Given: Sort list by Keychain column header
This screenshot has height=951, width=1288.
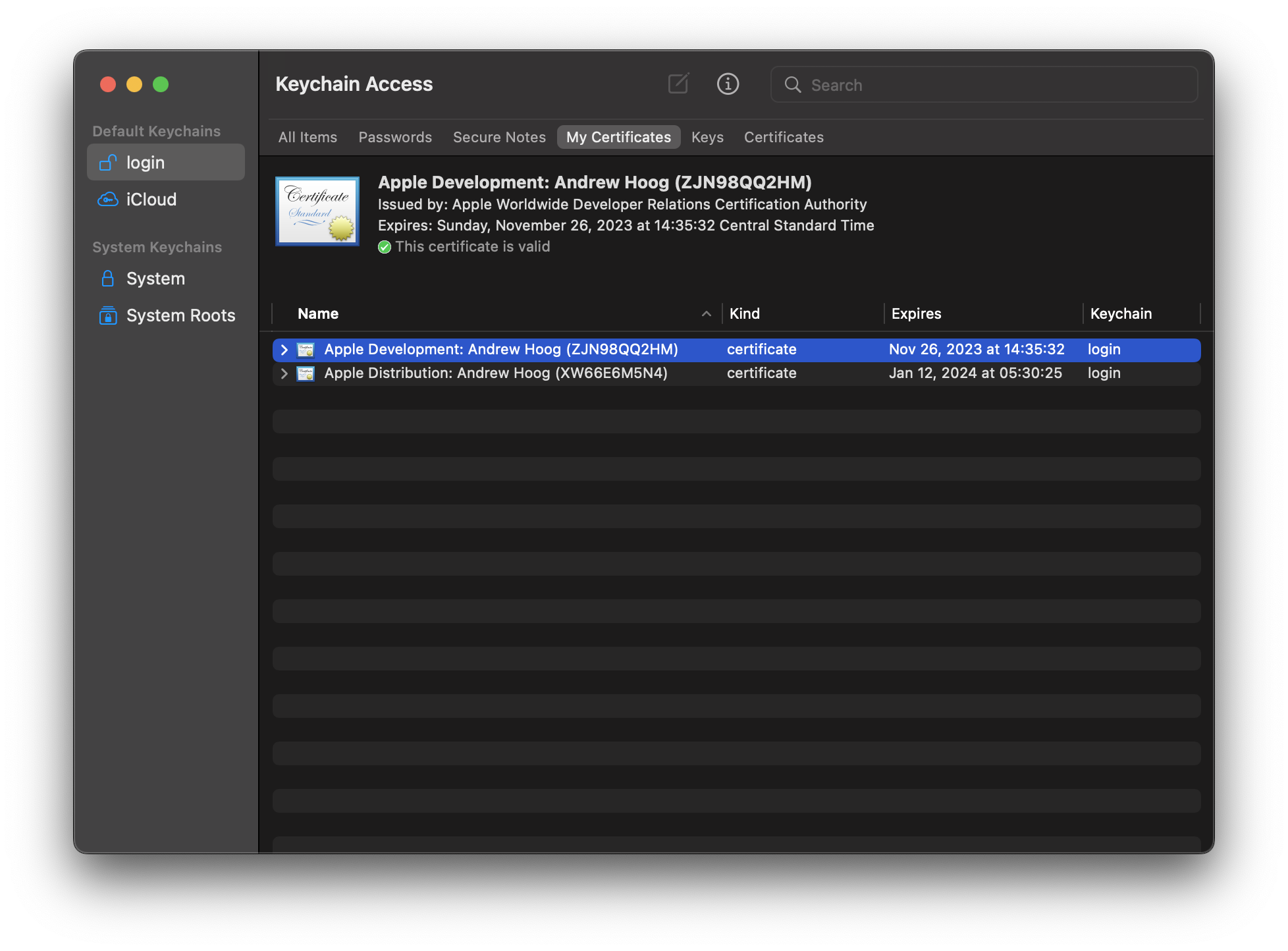Looking at the screenshot, I should point(1142,313).
